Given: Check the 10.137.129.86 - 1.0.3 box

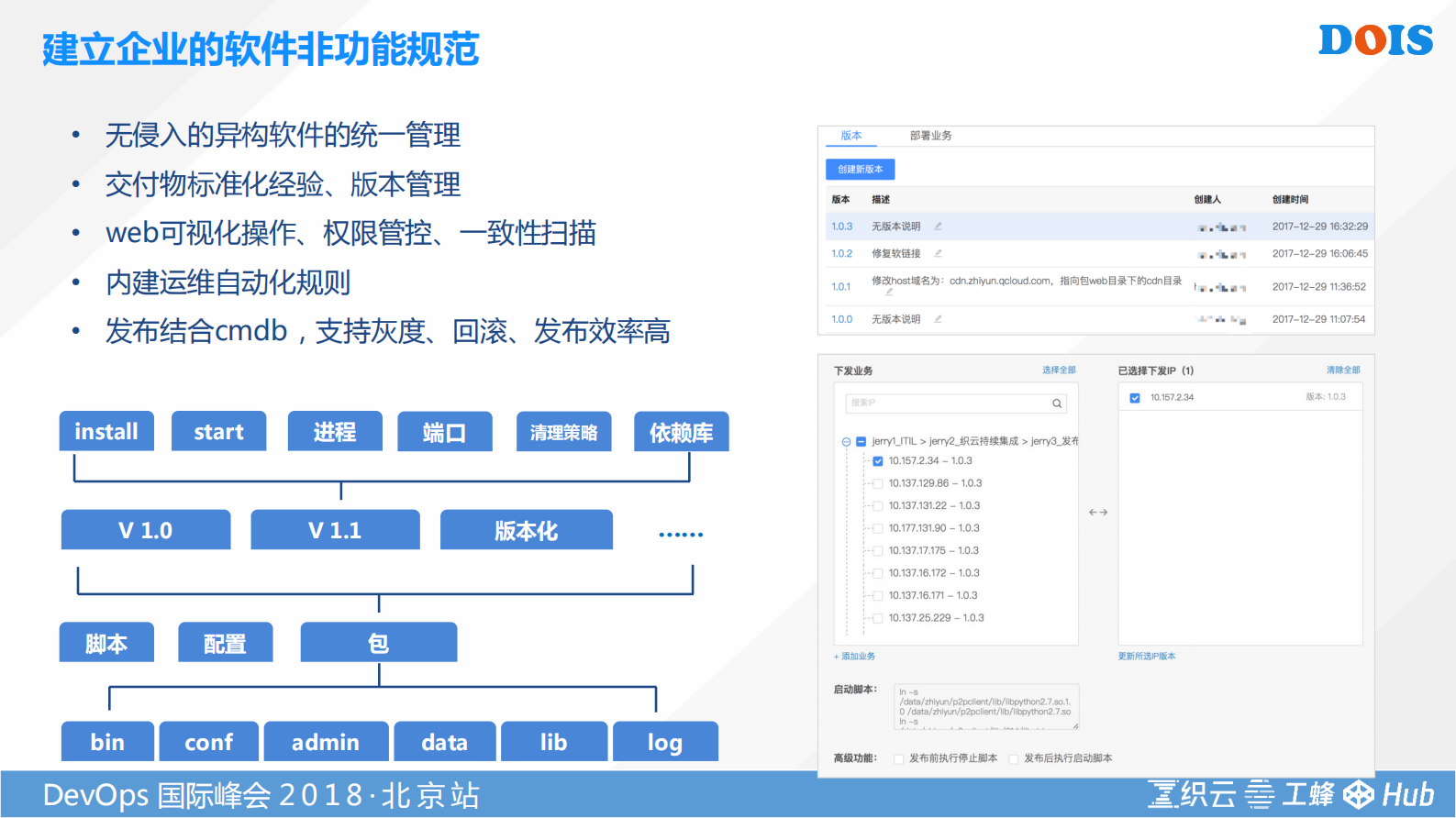Looking at the screenshot, I should (x=878, y=483).
